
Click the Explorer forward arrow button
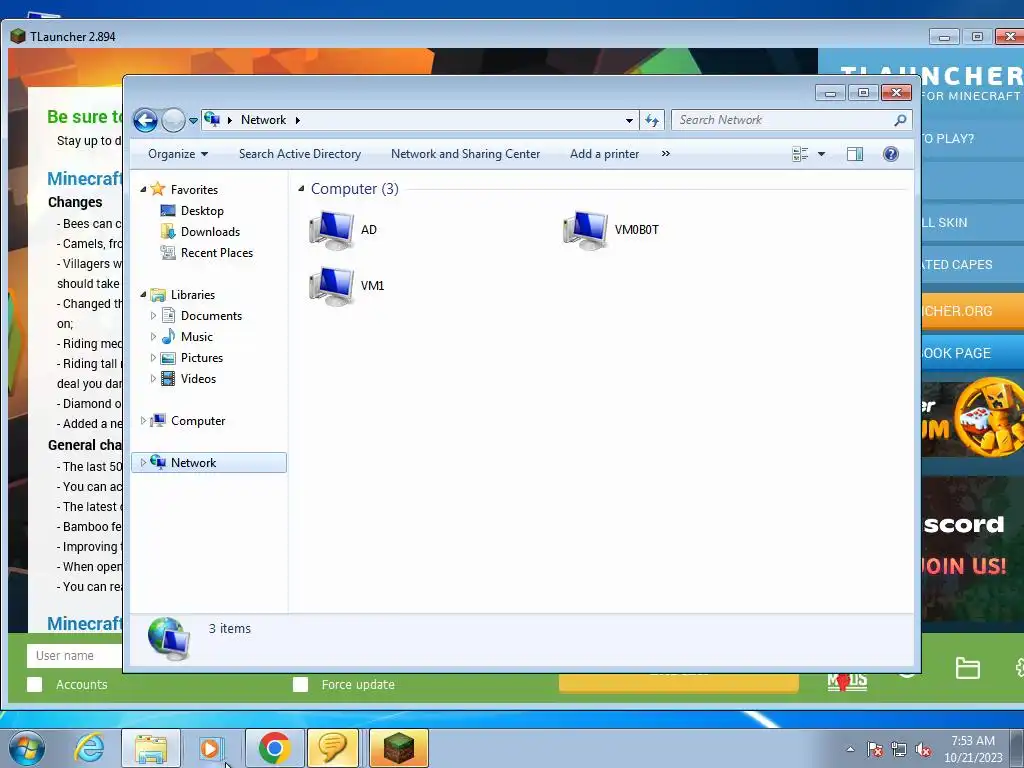173,120
